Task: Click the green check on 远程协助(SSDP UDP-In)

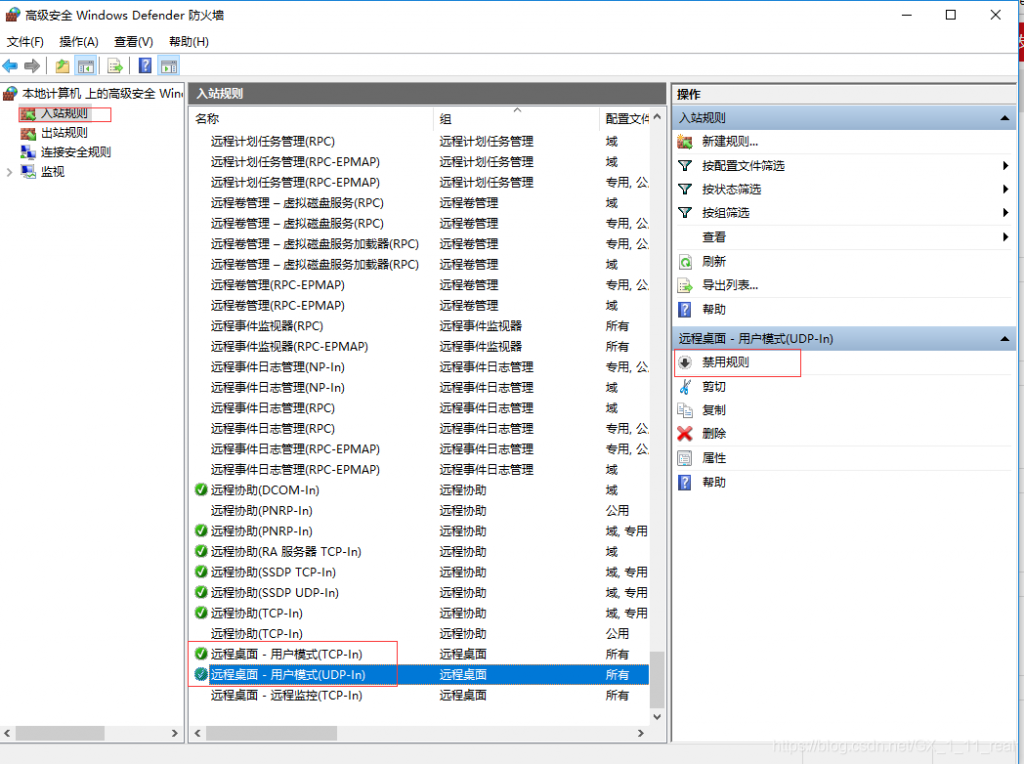Action: tap(201, 592)
